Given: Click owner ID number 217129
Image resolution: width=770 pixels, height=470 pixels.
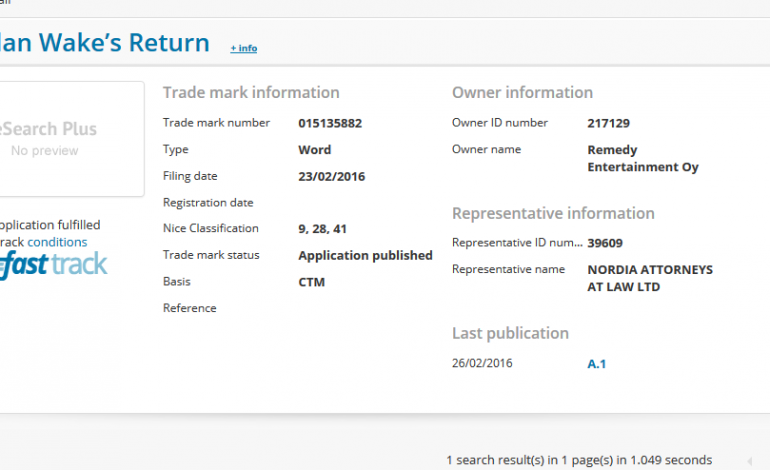Looking at the screenshot, I should (x=608, y=123).
